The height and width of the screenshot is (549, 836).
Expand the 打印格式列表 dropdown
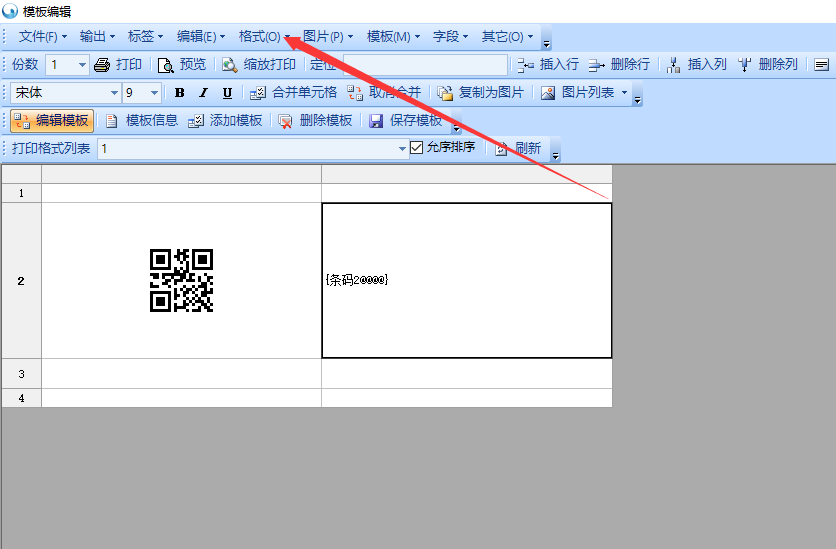(x=403, y=149)
